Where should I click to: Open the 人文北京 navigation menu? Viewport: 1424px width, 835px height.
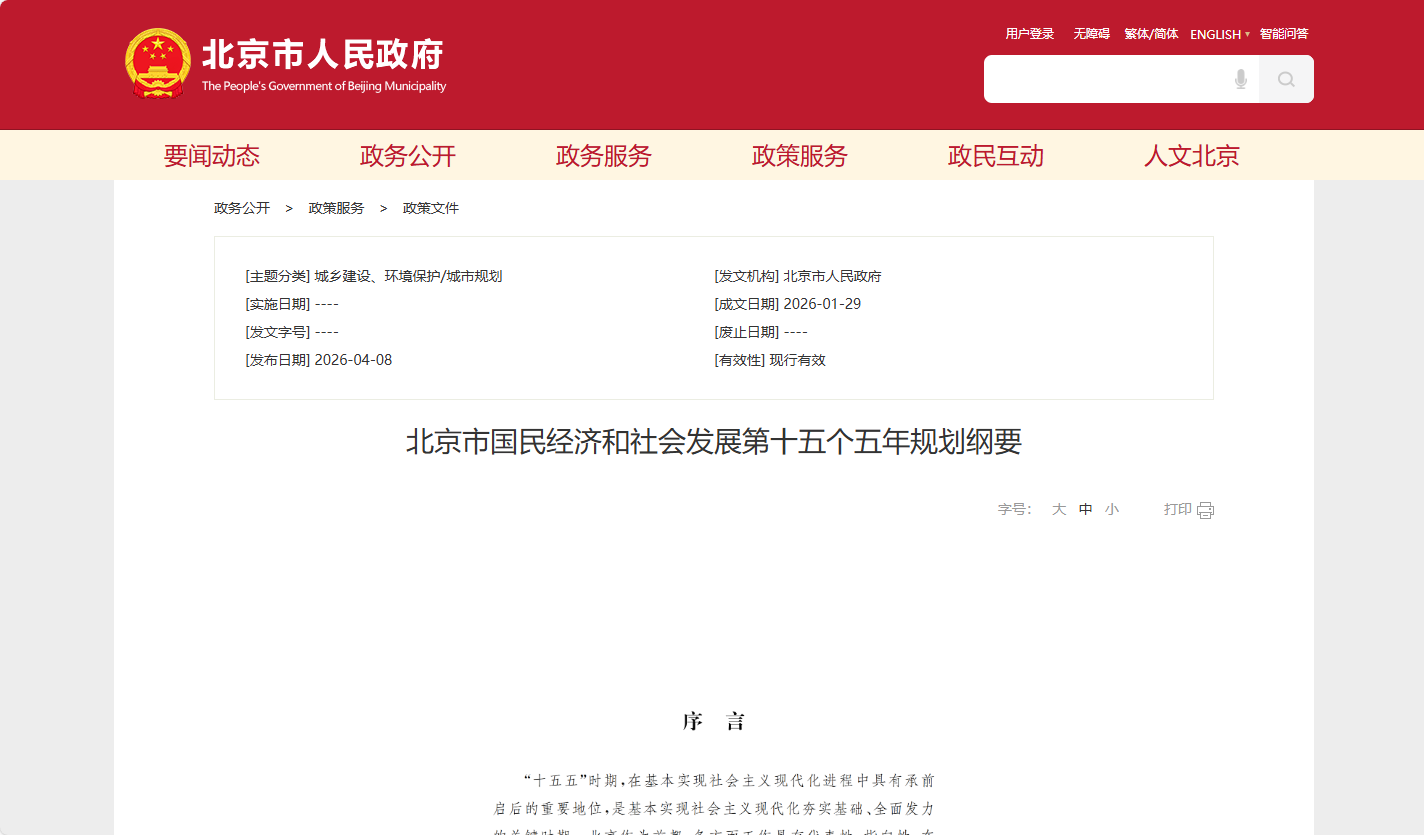(1192, 156)
